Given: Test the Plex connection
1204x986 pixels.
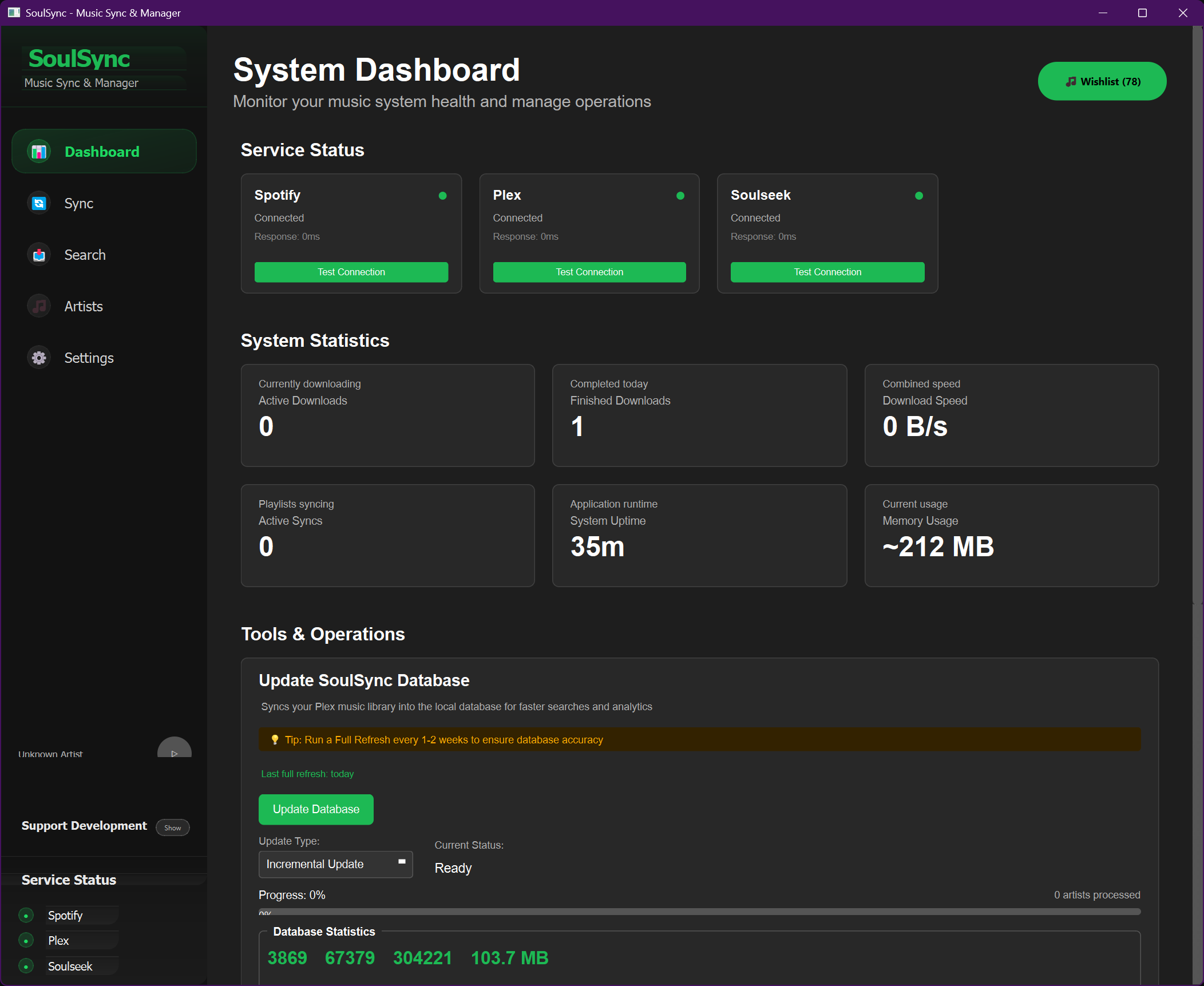Looking at the screenshot, I should click(x=589, y=272).
